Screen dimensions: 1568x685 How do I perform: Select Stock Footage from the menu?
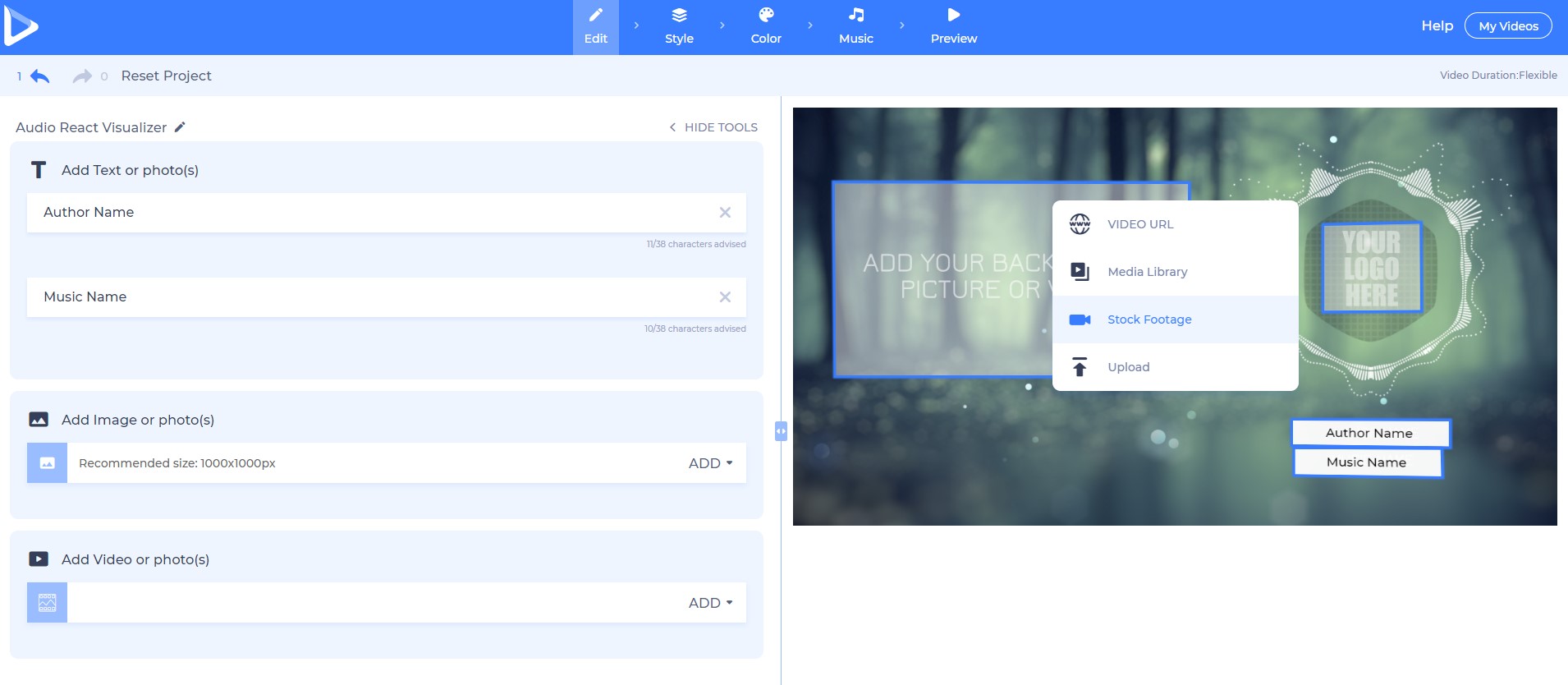pyautogui.click(x=1148, y=320)
